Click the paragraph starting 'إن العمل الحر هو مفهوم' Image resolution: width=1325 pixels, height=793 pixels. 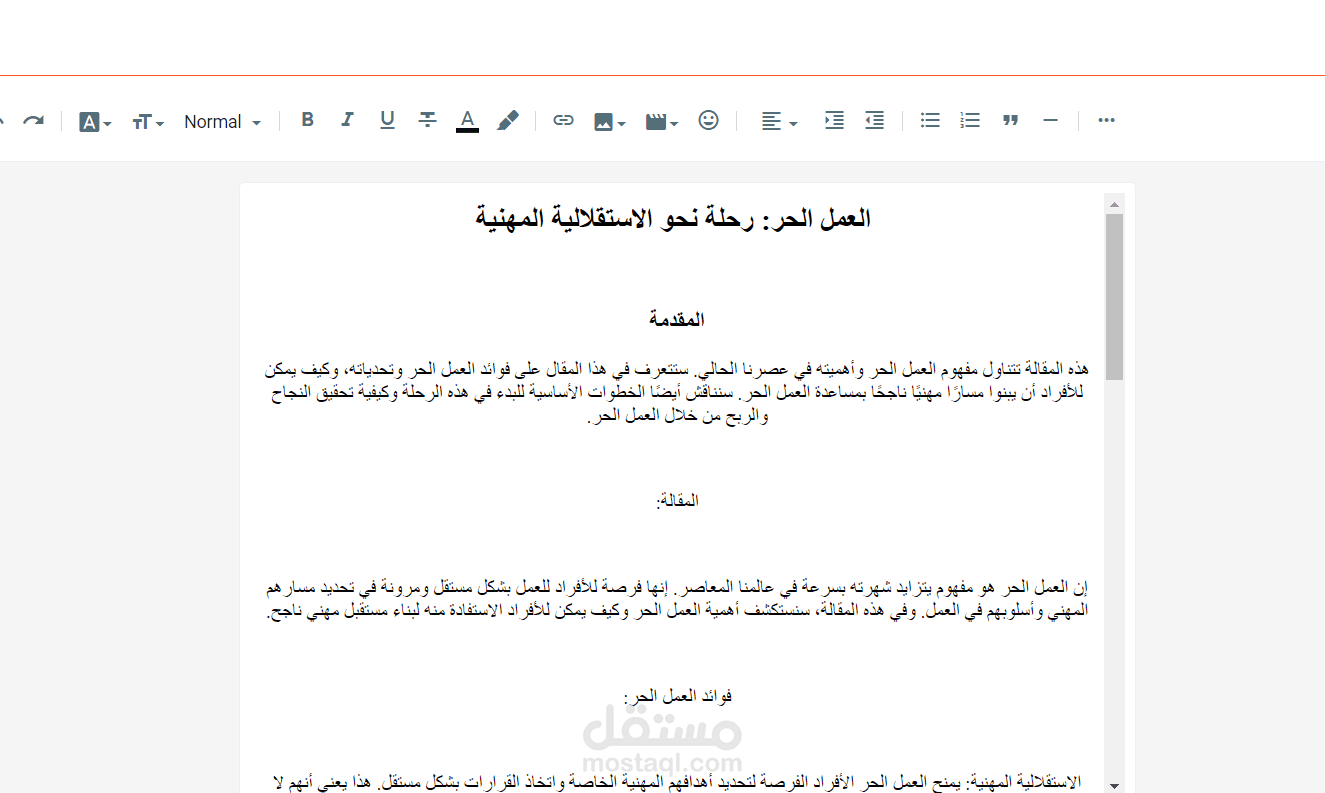point(677,599)
